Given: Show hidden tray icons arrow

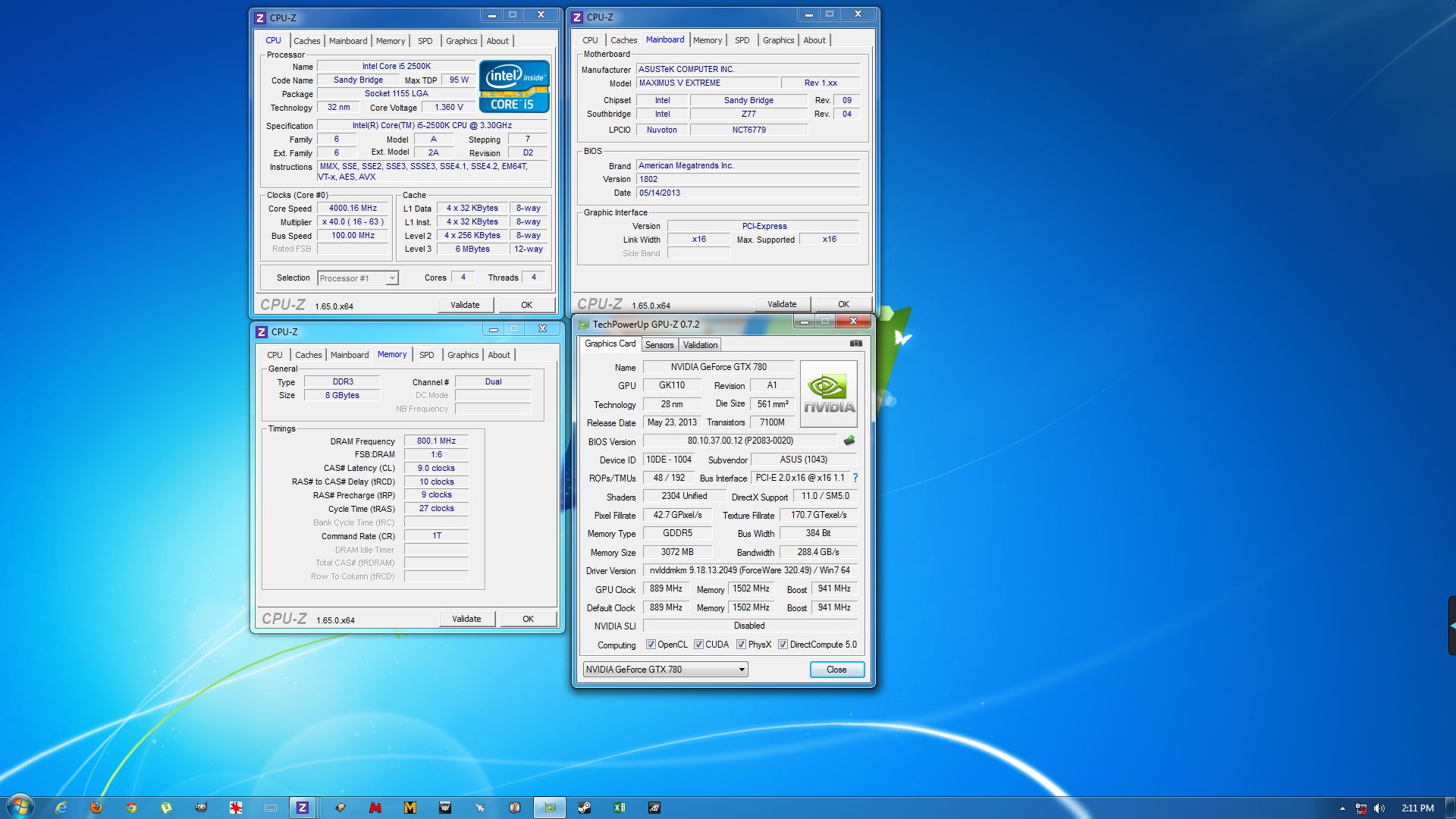Looking at the screenshot, I should pyautogui.click(x=1342, y=808).
